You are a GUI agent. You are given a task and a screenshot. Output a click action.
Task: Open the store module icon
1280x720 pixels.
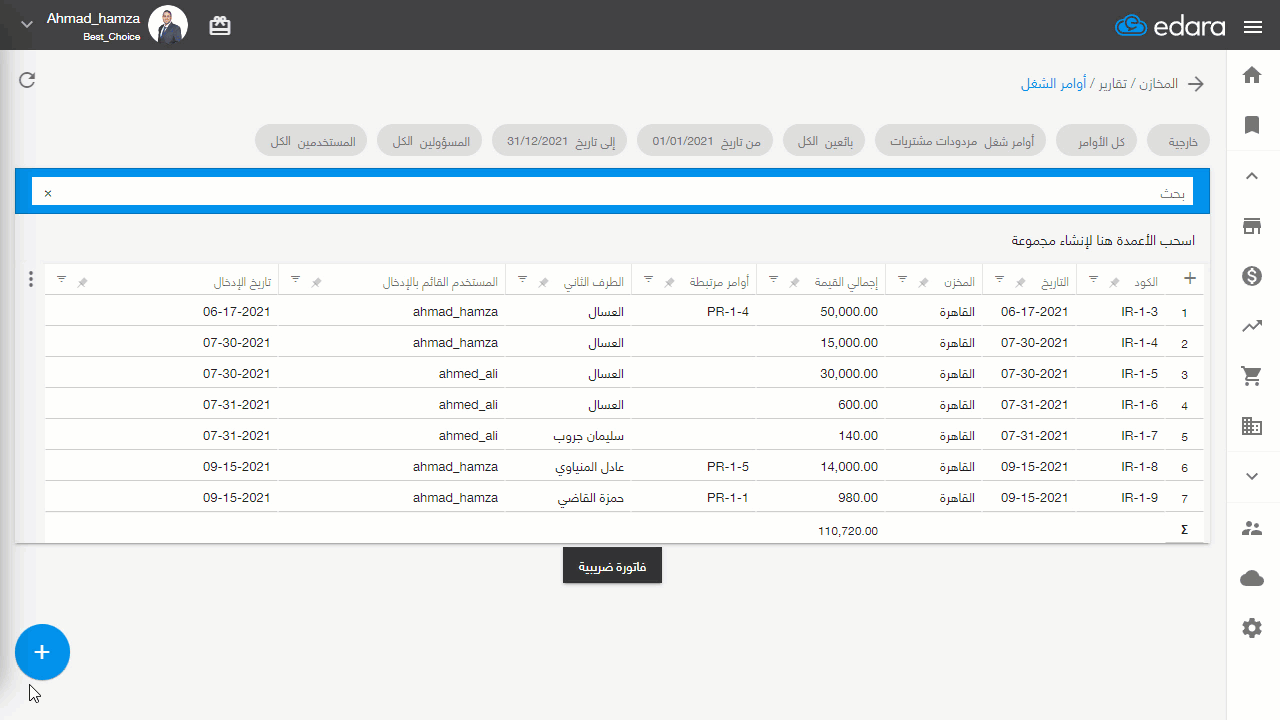pos(1252,226)
